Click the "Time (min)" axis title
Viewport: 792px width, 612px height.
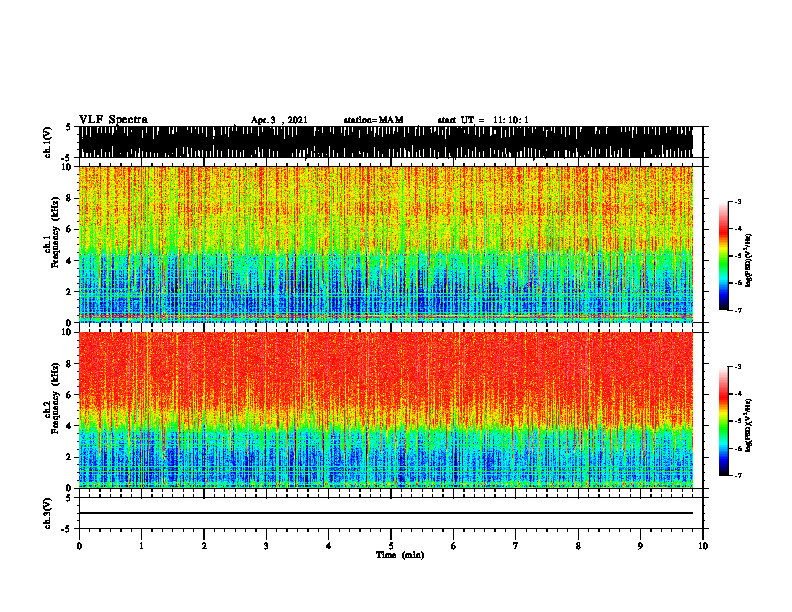400,555
